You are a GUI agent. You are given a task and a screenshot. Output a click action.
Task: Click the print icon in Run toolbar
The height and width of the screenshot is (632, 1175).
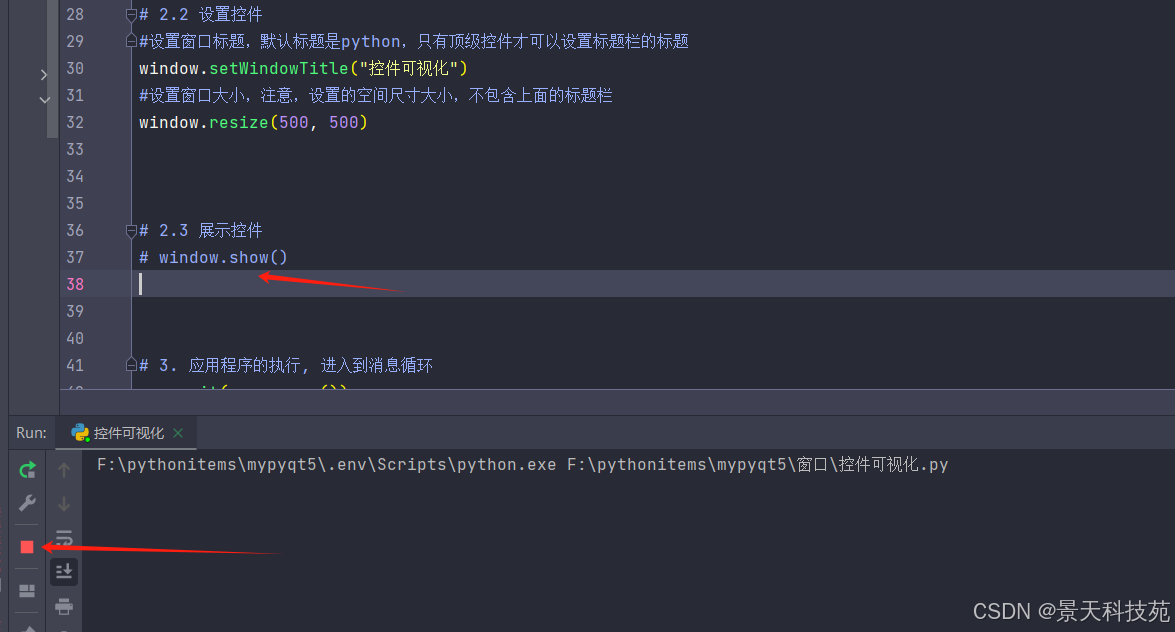64,606
